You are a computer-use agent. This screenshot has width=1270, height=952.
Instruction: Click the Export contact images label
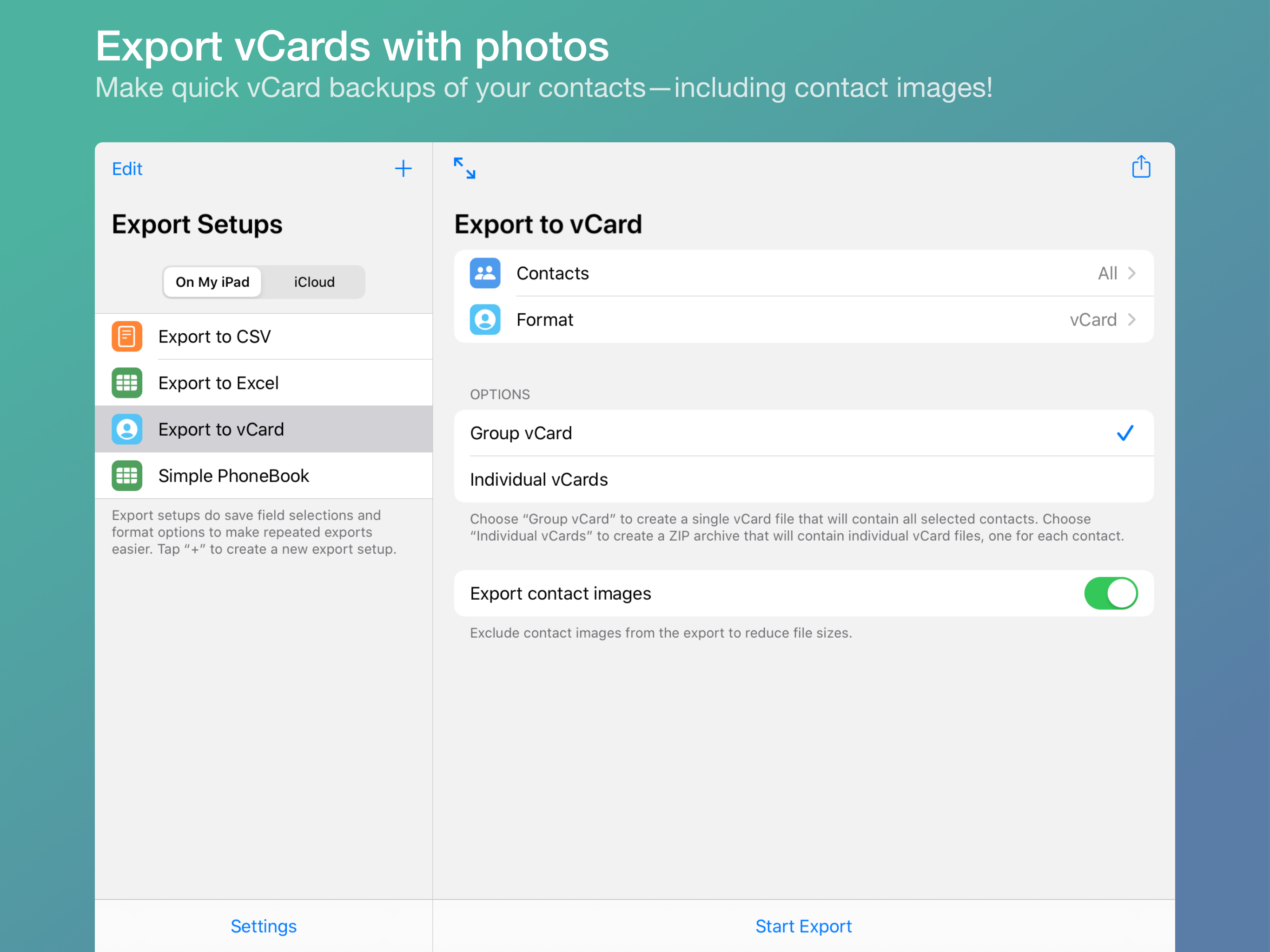click(x=560, y=593)
